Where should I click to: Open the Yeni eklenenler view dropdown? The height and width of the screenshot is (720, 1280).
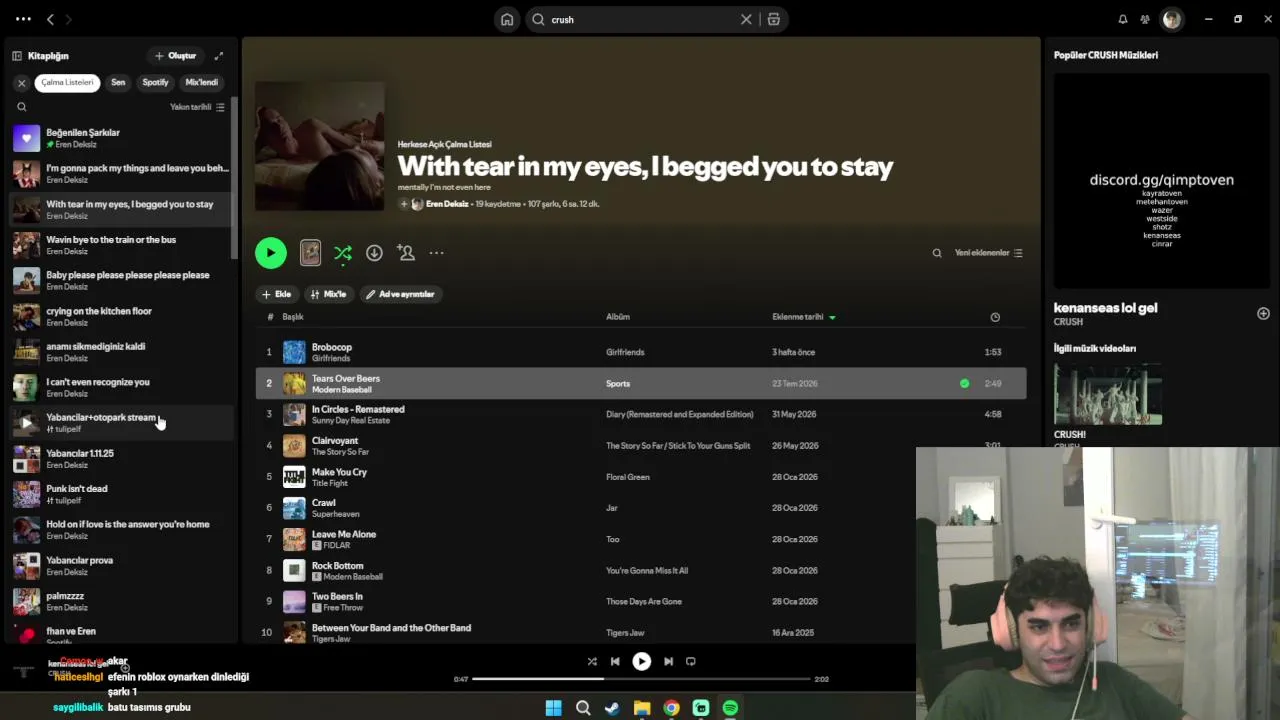coord(988,253)
